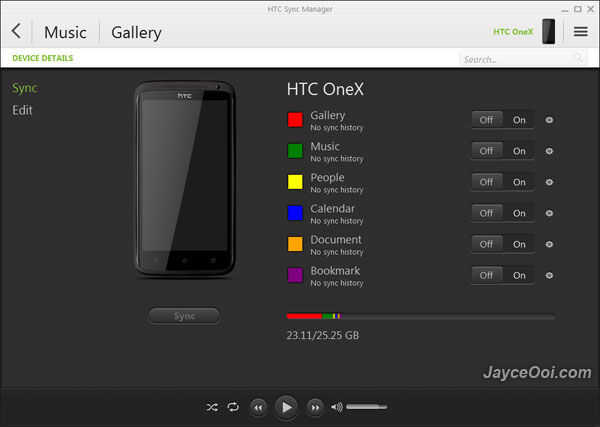Image resolution: width=600 pixels, height=427 pixels.
Task: Turn Bookmark sync On
Action: coord(519,275)
